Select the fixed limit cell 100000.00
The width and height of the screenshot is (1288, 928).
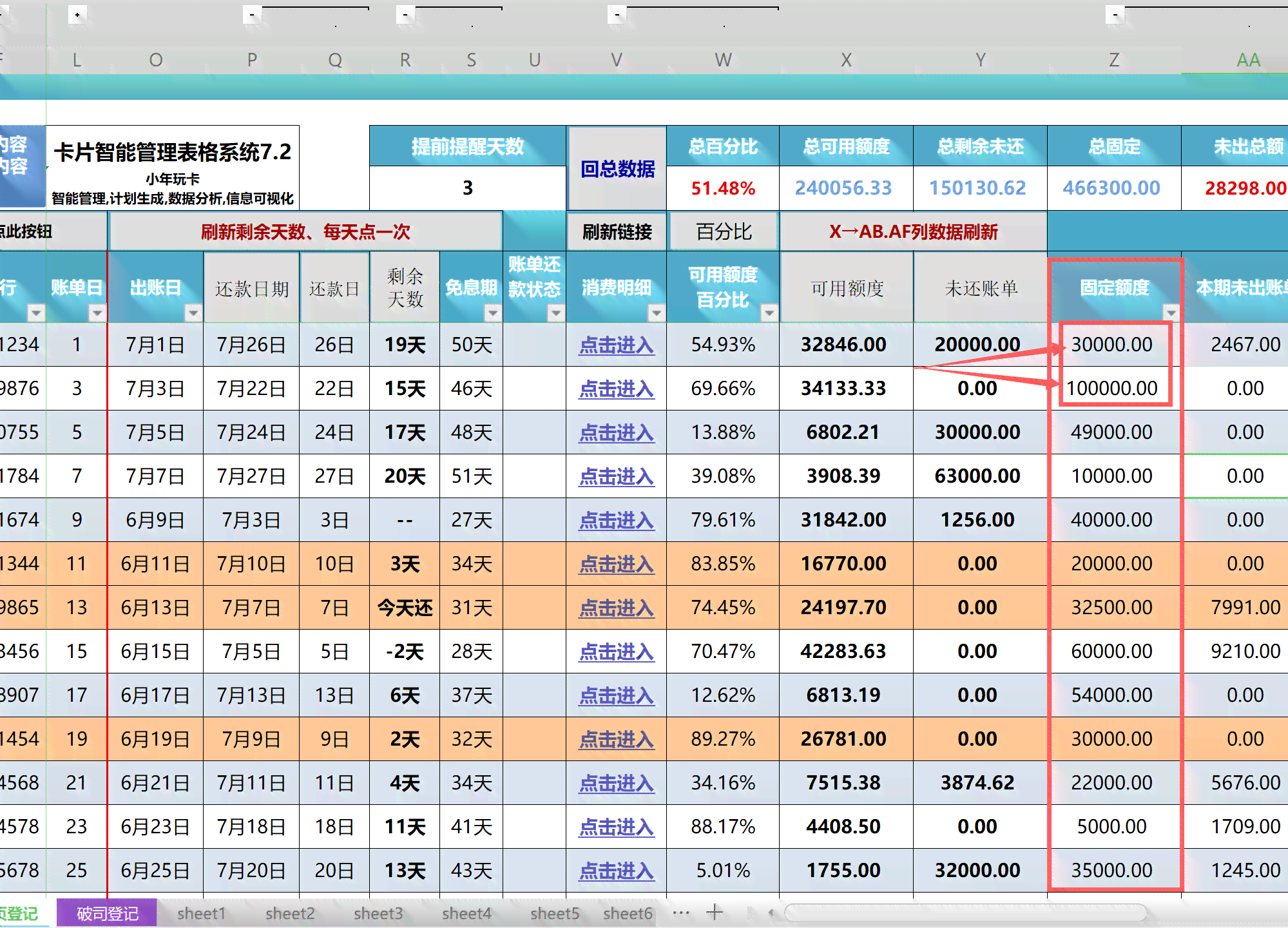[1114, 389]
